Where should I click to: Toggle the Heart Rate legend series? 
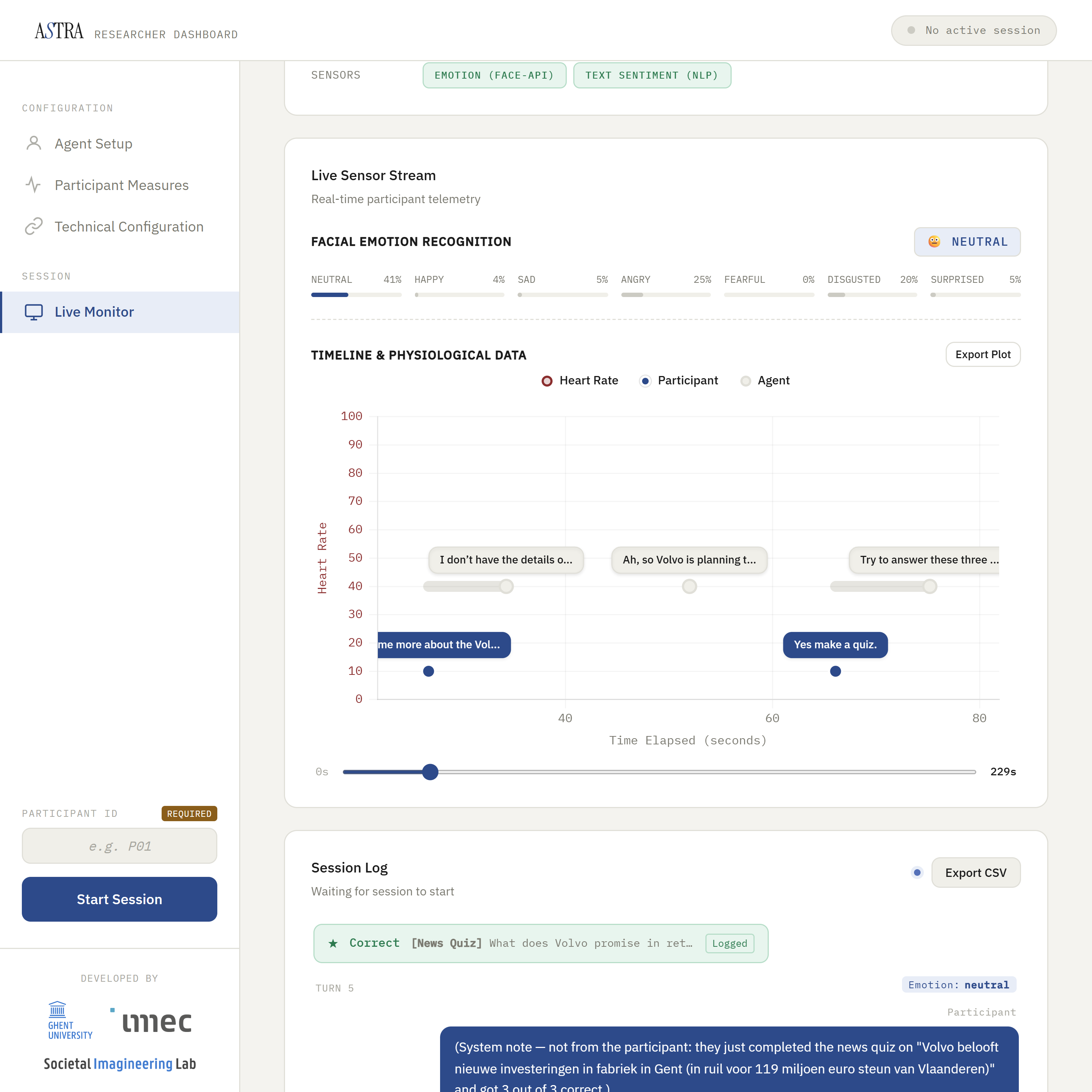(x=580, y=380)
